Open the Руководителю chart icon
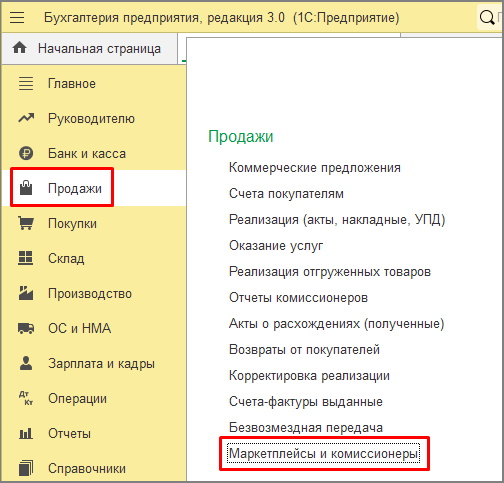This screenshot has height=483, width=504. coord(26,118)
